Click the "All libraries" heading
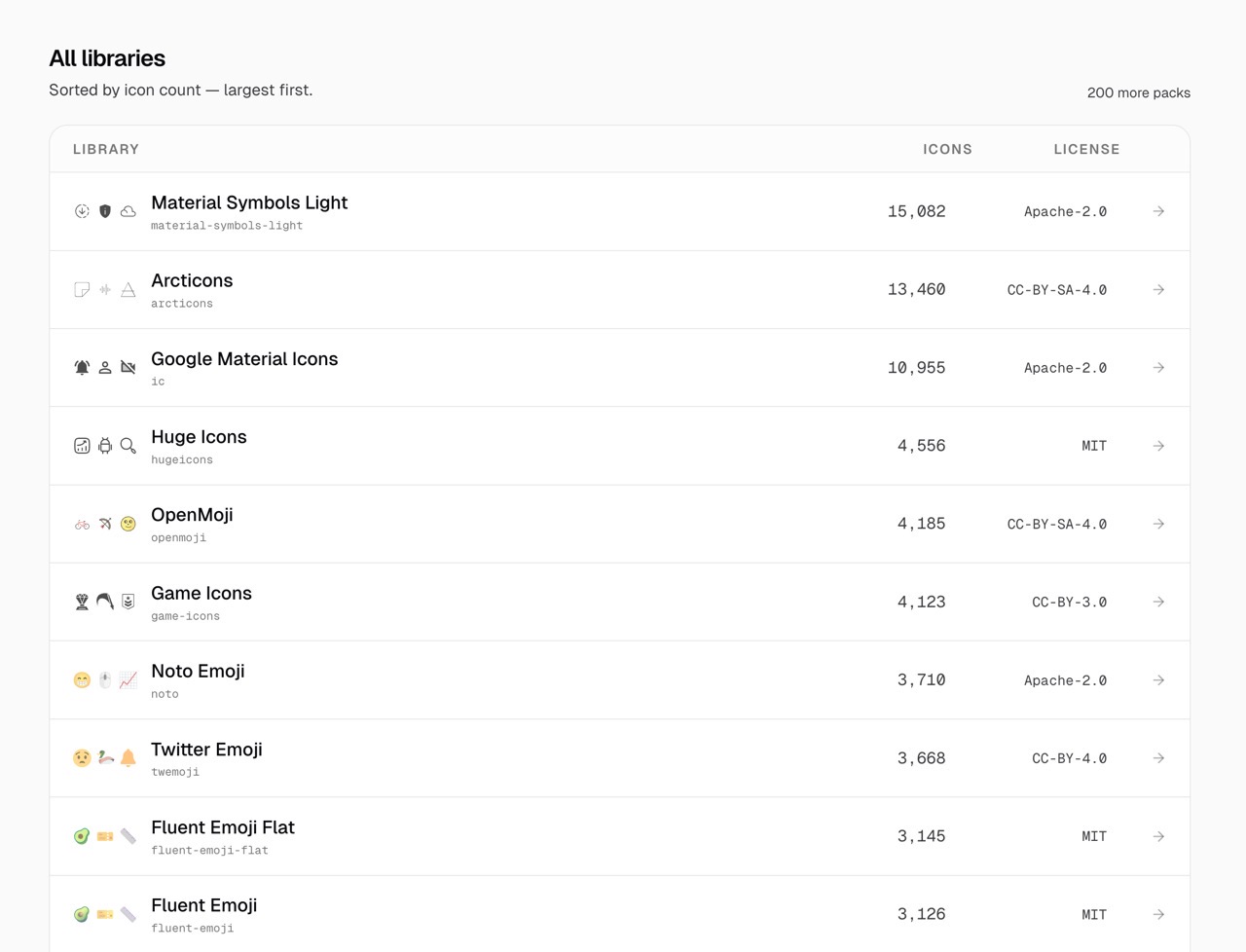The image size is (1246, 952). pyautogui.click(x=107, y=58)
